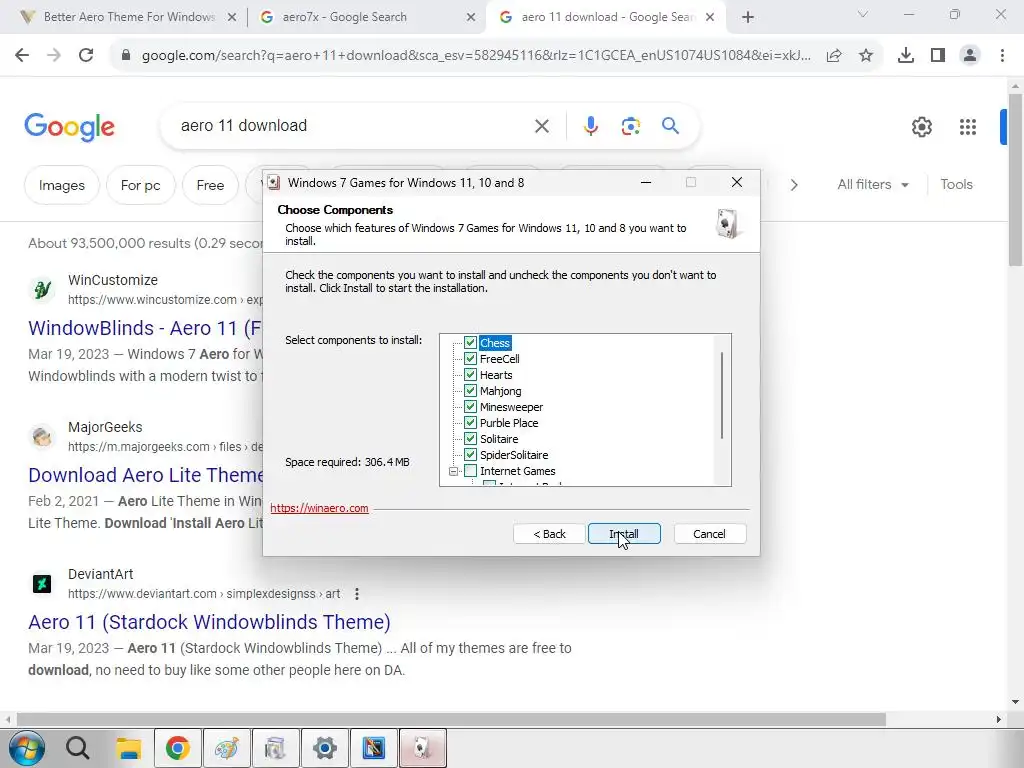Click the DeviantArt site favicon

point(42,583)
